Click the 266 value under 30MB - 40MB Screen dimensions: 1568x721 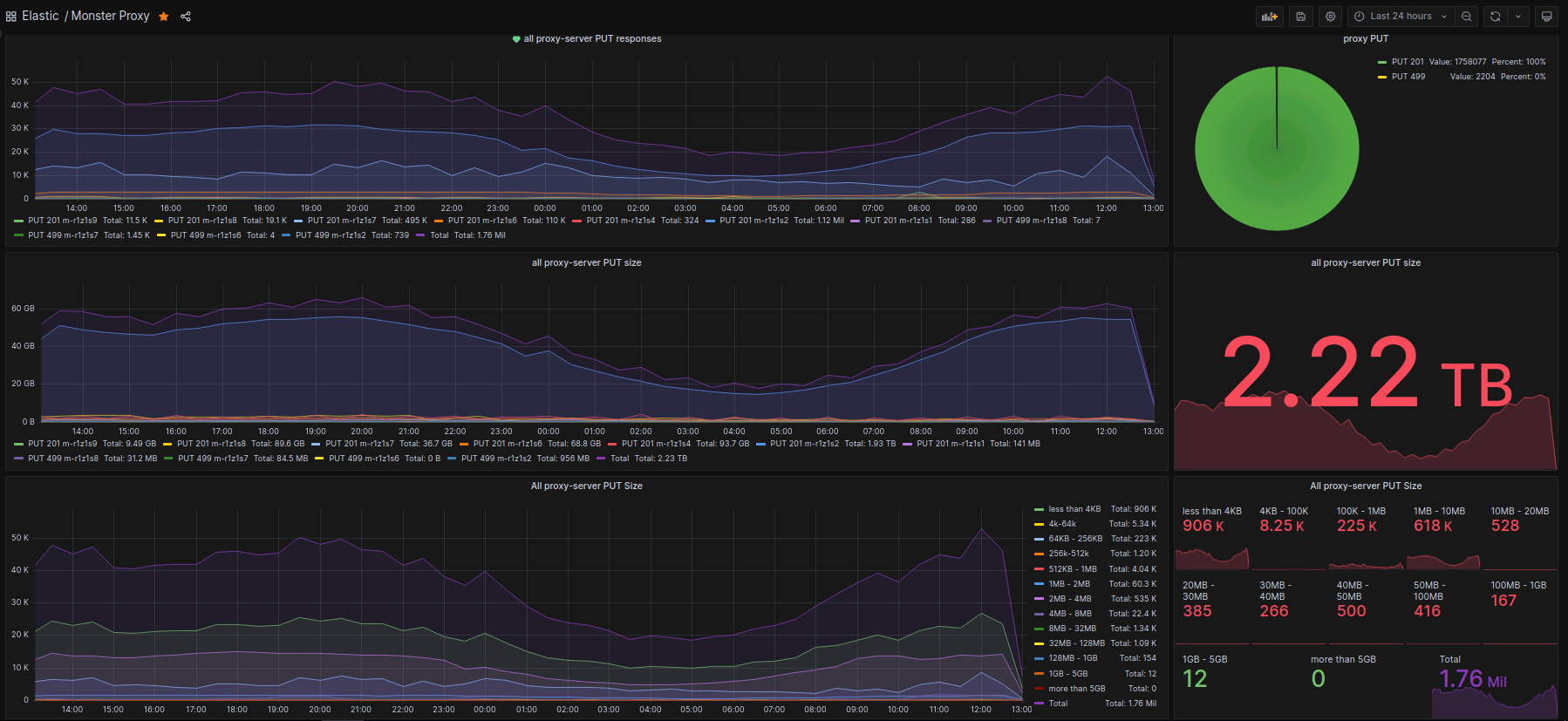coord(1274,611)
